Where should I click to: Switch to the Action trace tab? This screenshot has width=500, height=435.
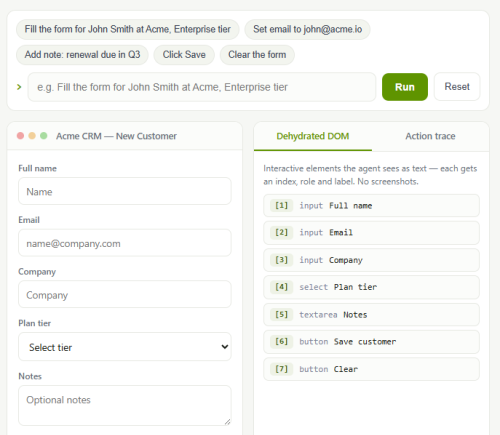click(430, 136)
